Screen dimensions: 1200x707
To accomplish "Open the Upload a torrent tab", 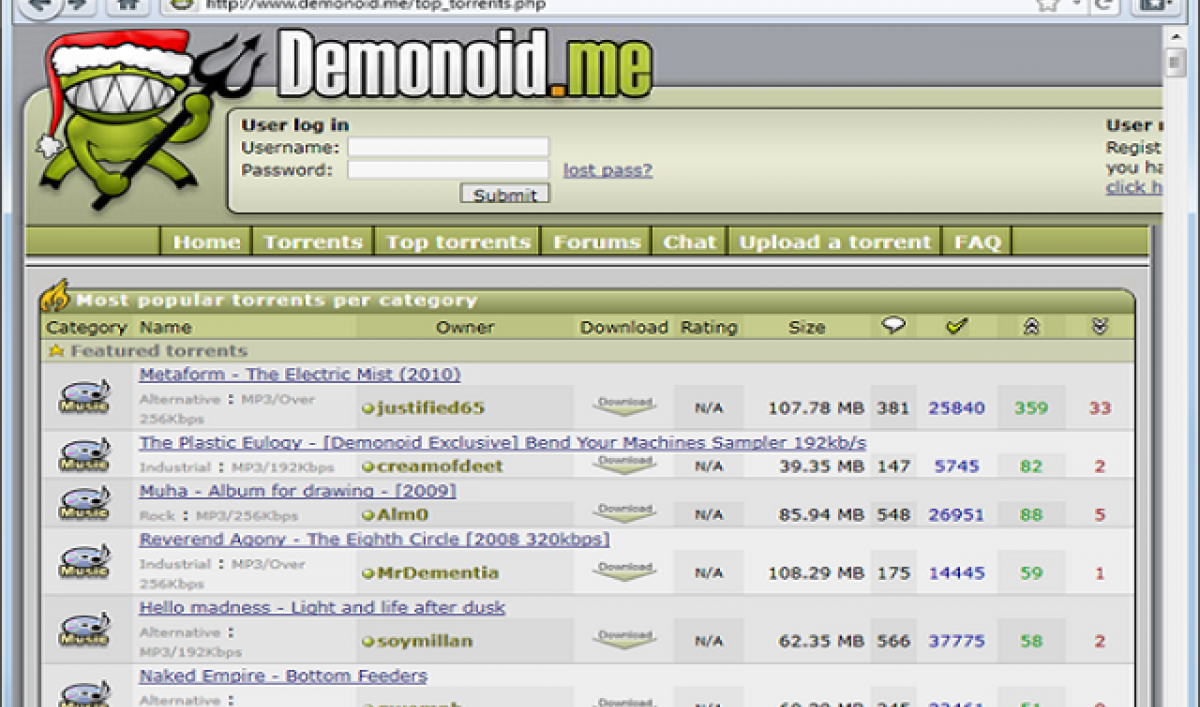I will 835,242.
